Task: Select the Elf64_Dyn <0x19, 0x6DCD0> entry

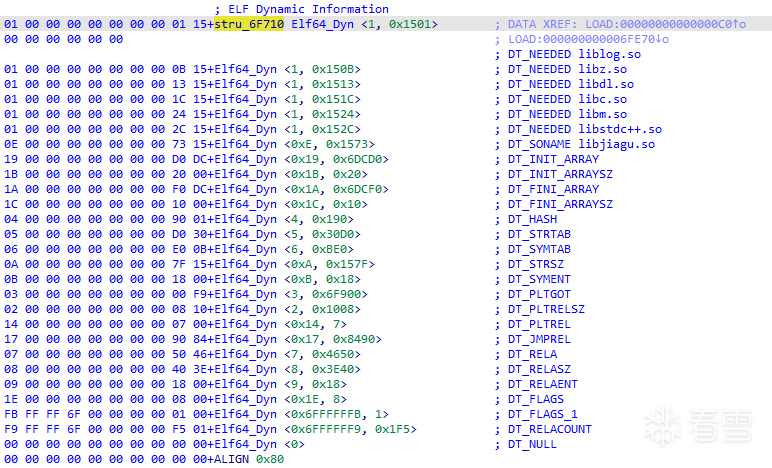Action: (301, 159)
